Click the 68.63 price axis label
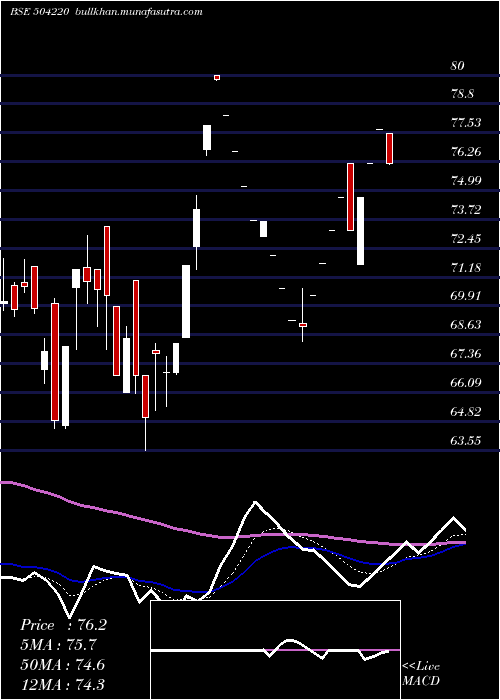Image resolution: width=500 pixels, height=700 pixels. (466, 325)
